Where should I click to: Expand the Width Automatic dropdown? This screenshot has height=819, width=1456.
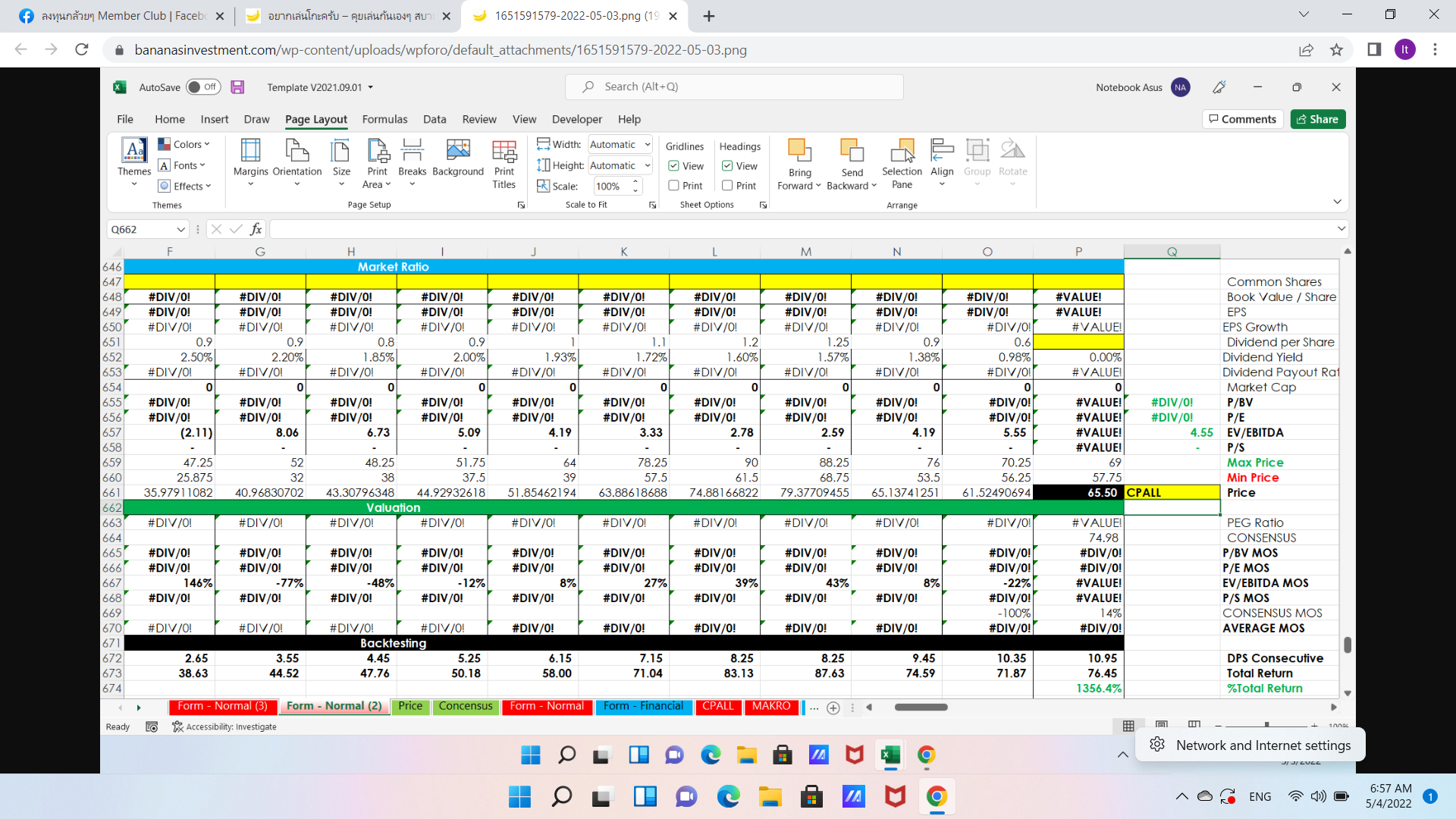point(648,145)
